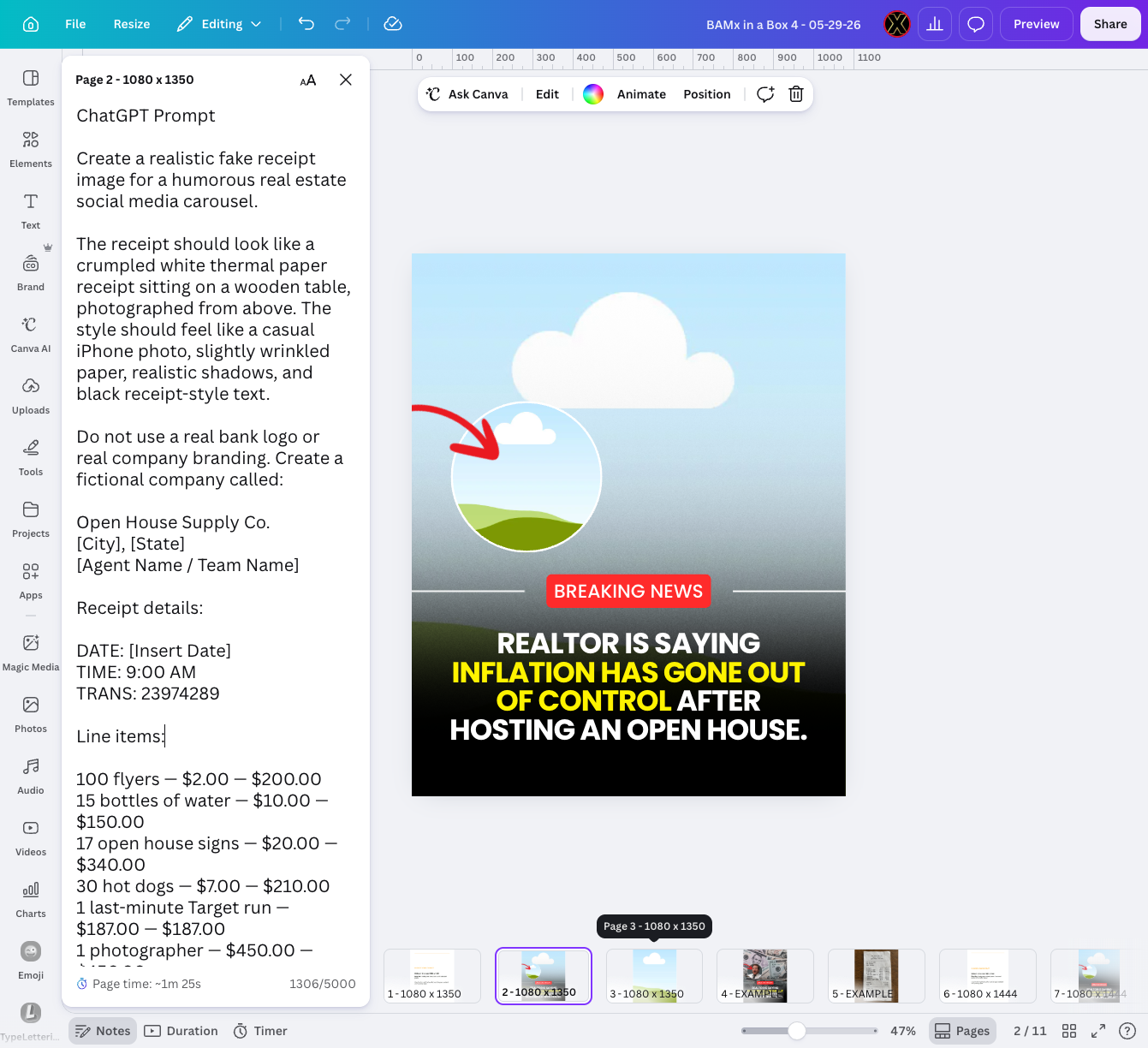This screenshot has height=1048, width=1148.
Task: Open the rainbow color picker swatch
Action: pyautogui.click(x=593, y=94)
